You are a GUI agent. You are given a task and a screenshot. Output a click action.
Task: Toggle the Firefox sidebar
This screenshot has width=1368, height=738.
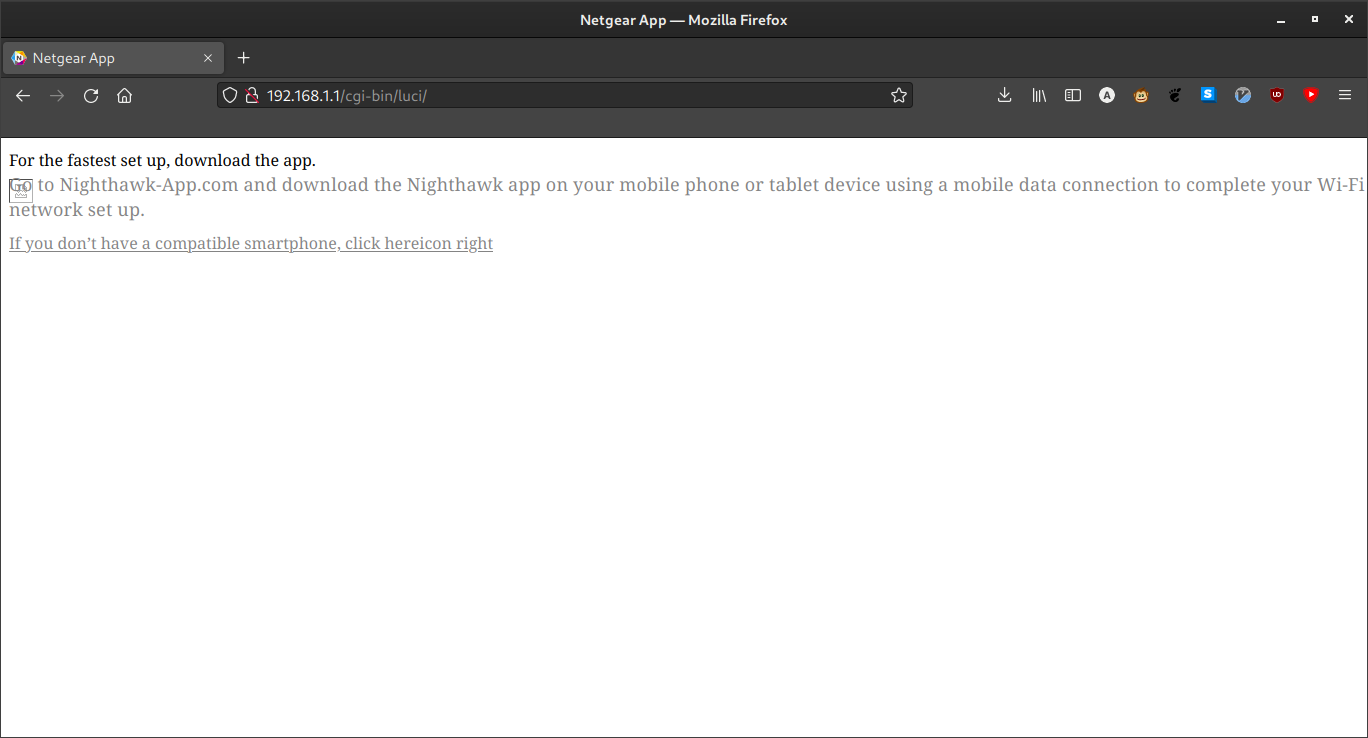click(x=1073, y=96)
